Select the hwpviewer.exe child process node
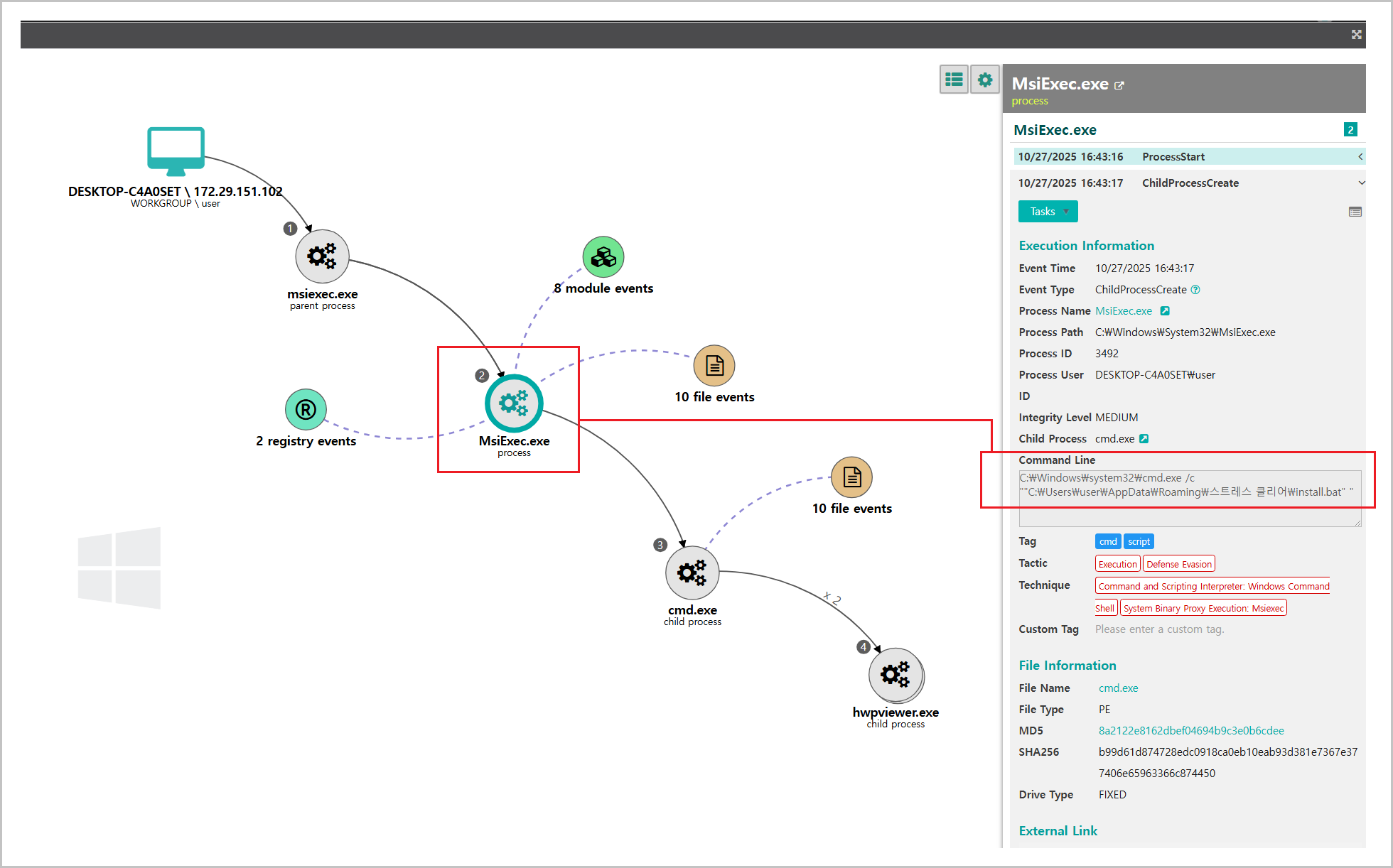The image size is (1393, 868). click(x=895, y=675)
